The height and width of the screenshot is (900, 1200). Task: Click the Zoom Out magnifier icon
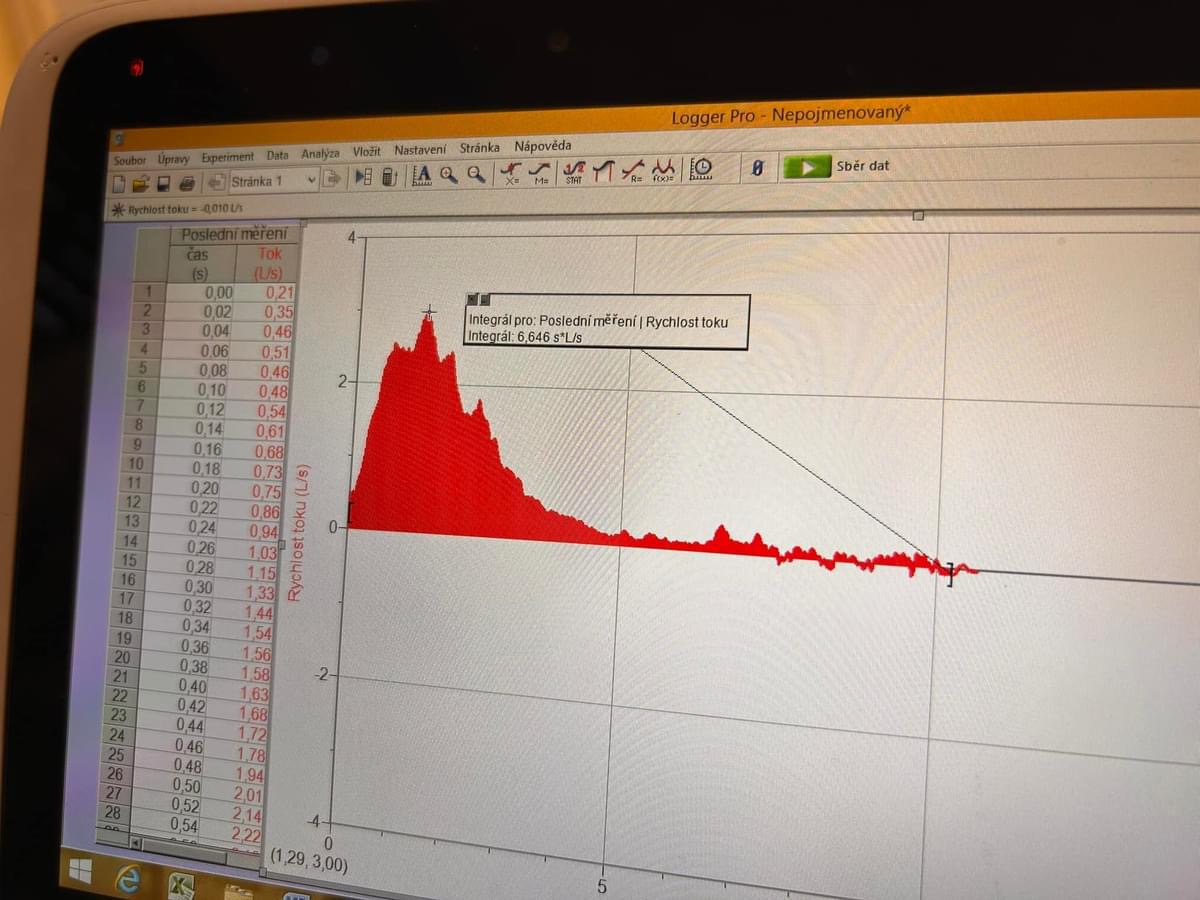click(476, 173)
